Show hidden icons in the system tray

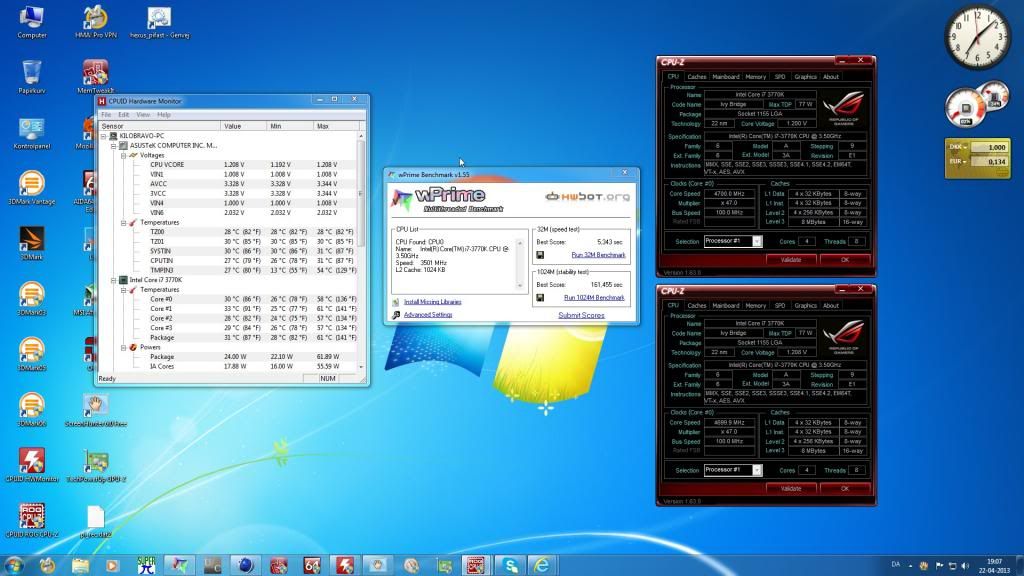tap(910, 566)
